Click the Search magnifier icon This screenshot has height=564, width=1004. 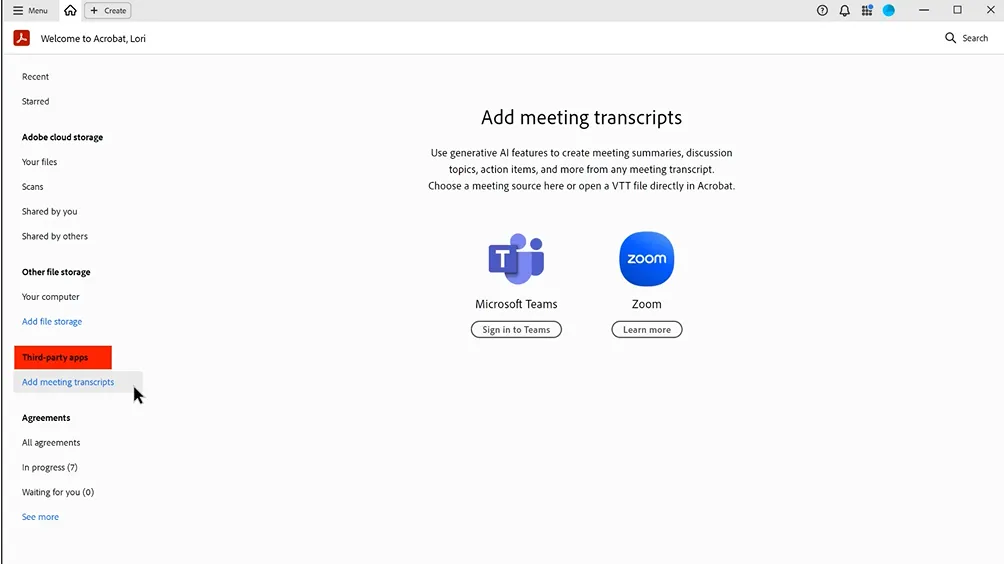tap(950, 38)
